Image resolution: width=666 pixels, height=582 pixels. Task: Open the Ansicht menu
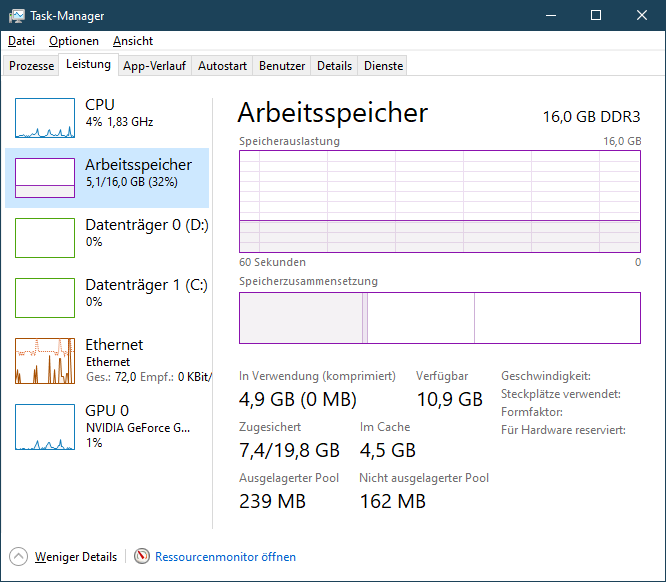tap(133, 41)
